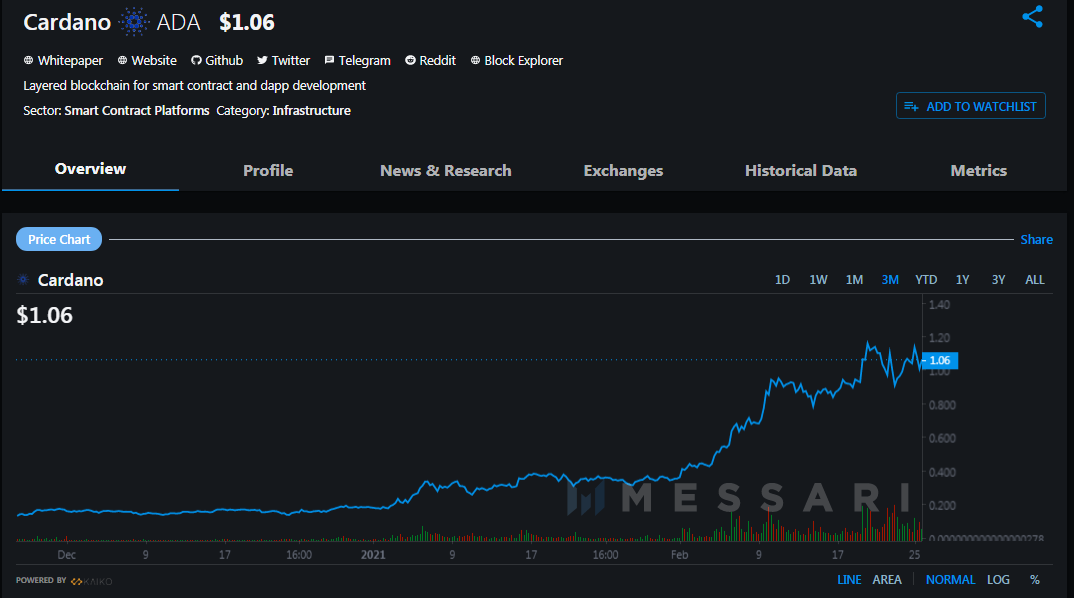Visit the Cardano Twitter page
The image size is (1074, 598).
(283, 61)
